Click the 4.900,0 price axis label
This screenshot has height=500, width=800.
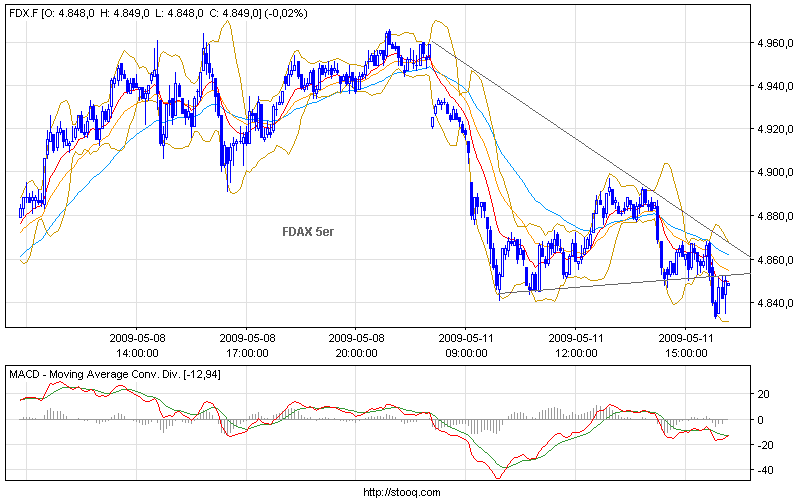pyautogui.click(x=775, y=172)
